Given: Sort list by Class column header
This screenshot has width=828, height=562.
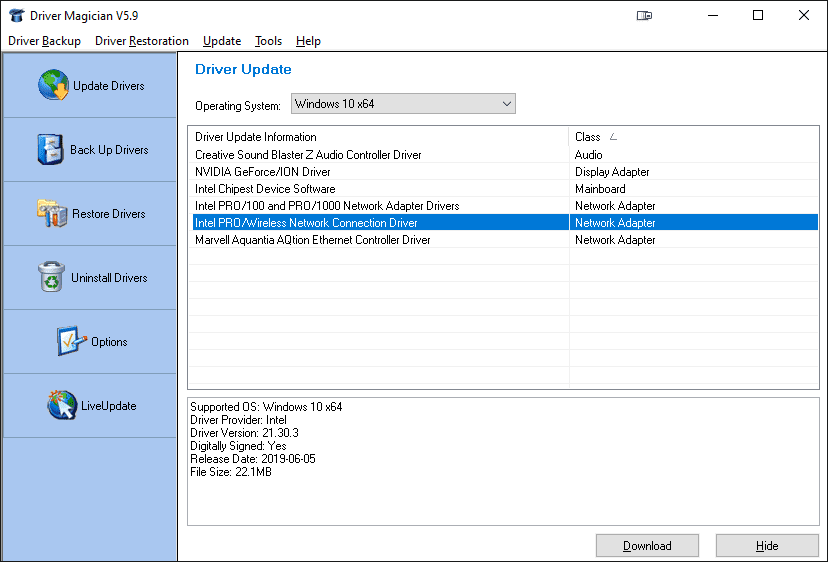Looking at the screenshot, I should click(x=693, y=137).
